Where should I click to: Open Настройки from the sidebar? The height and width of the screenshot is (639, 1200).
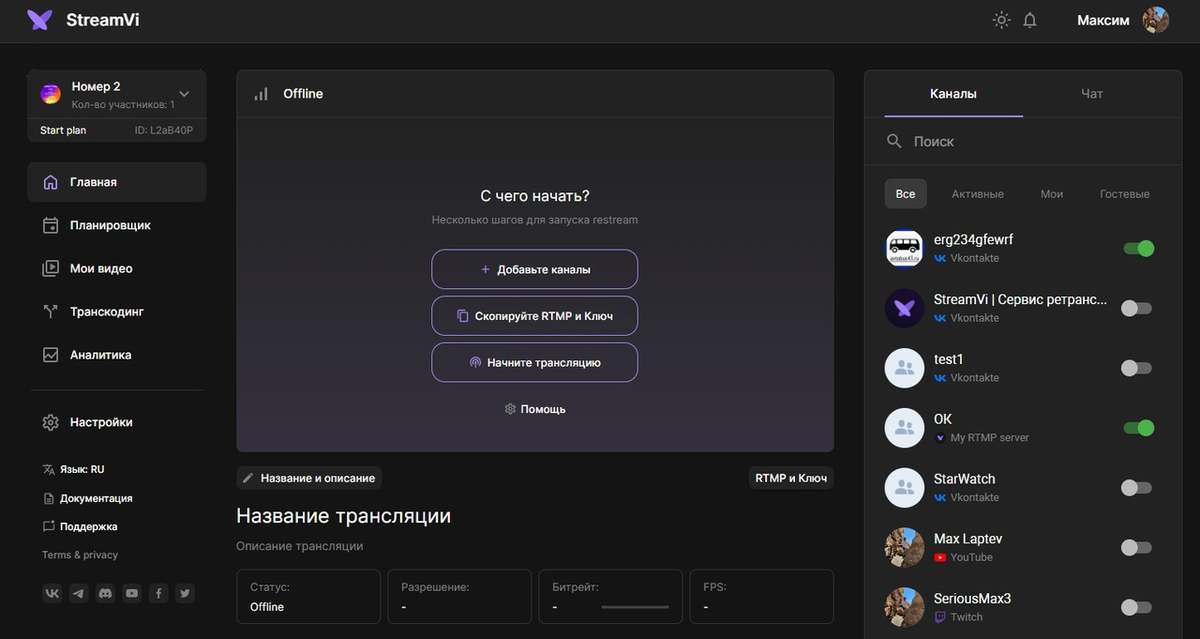(x=100, y=422)
